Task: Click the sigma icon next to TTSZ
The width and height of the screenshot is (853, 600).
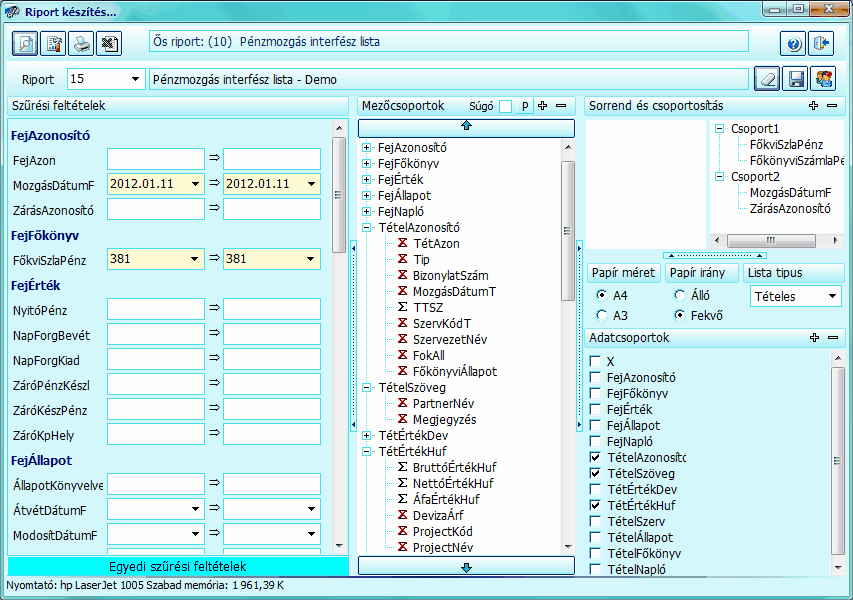Action: pyautogui.click(x=403, y=307)
